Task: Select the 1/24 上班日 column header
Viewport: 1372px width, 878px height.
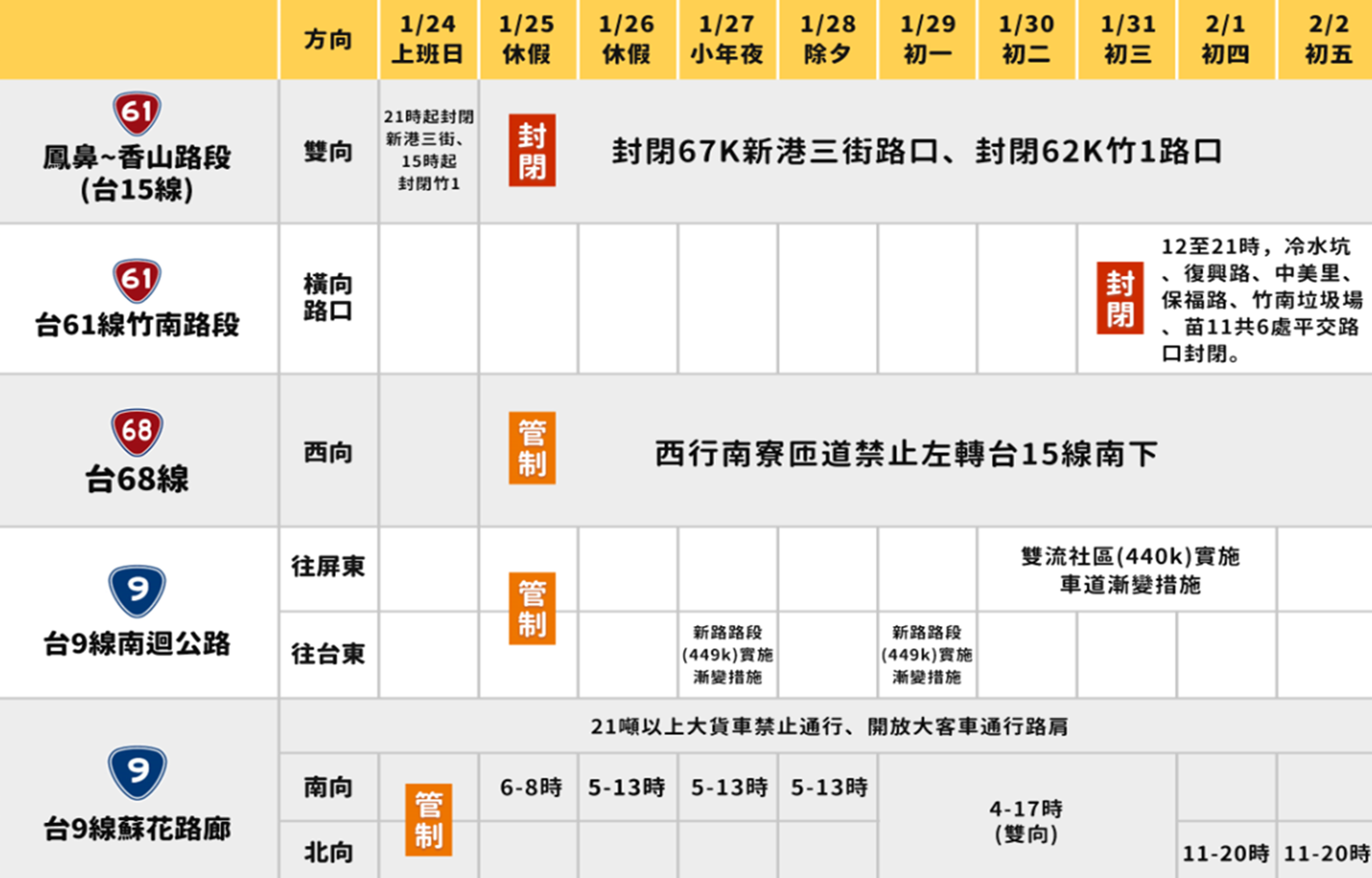Action: click(x=427, y=40)
